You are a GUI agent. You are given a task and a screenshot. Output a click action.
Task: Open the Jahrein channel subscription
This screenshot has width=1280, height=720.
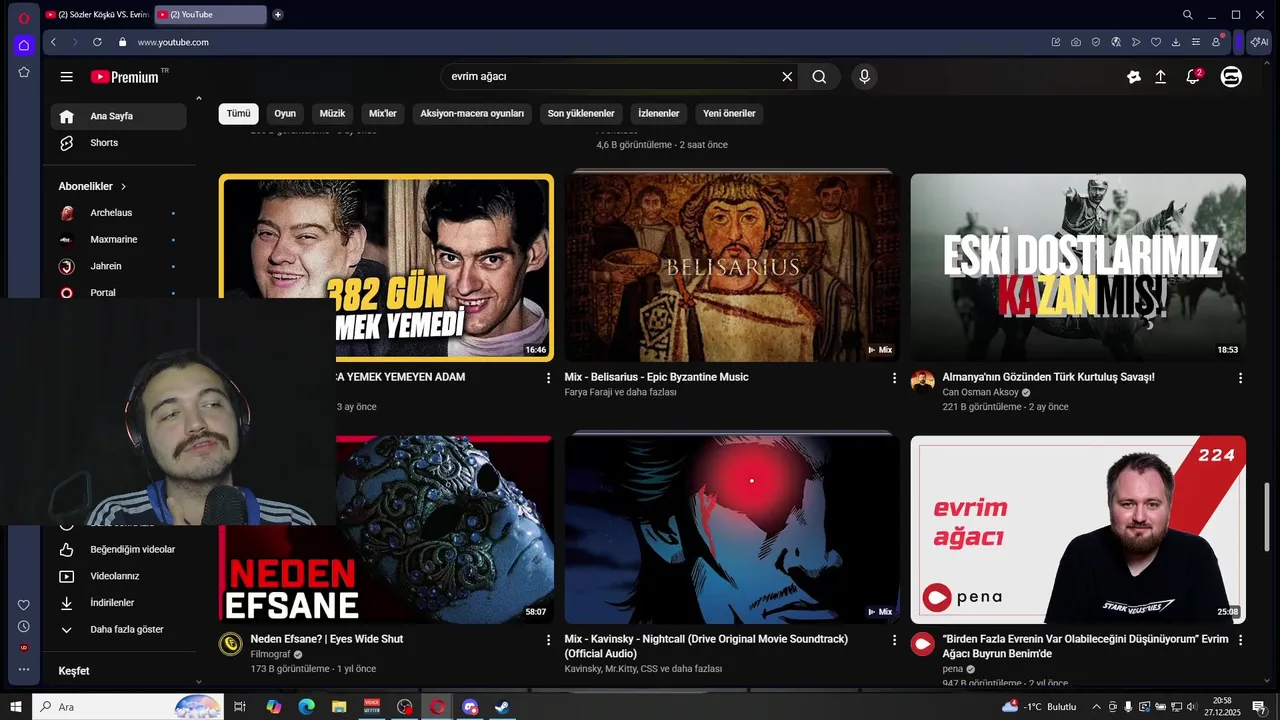118,267
